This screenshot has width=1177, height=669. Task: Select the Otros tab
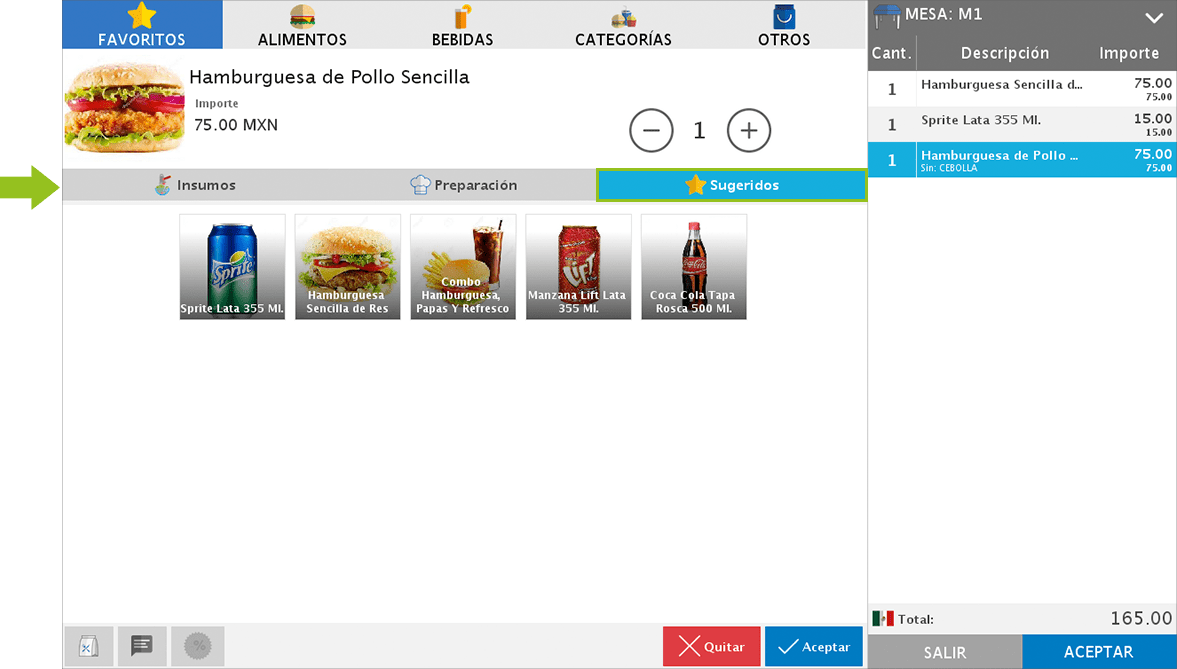click(x=784, y=26)
